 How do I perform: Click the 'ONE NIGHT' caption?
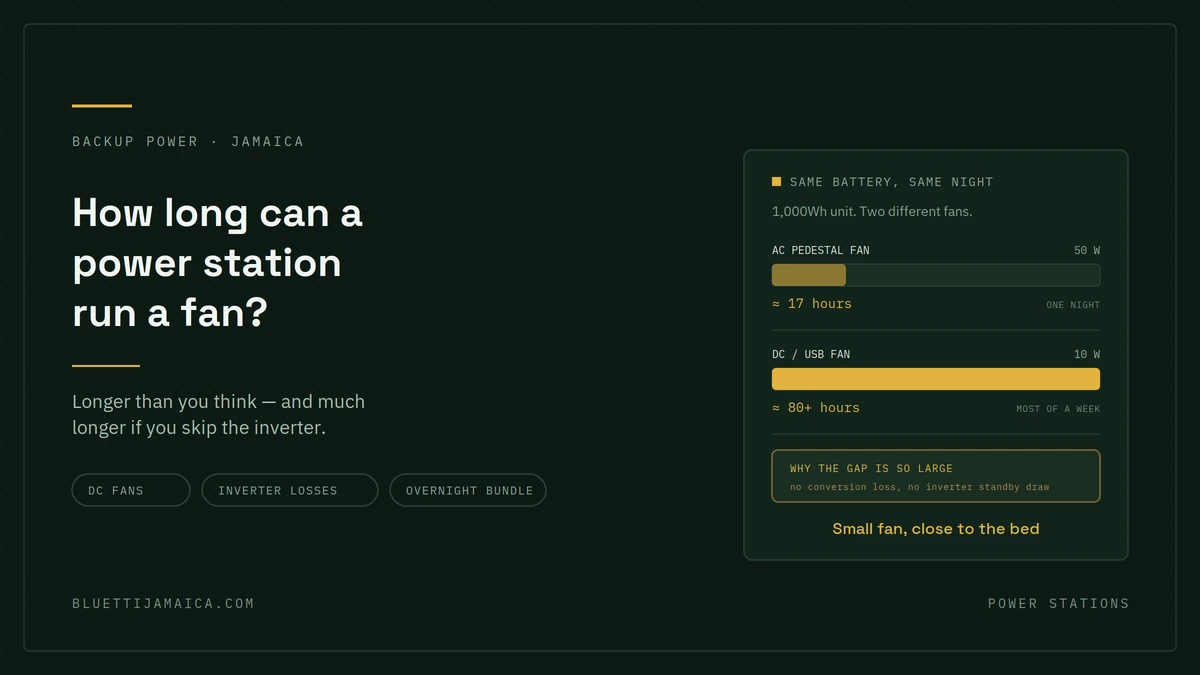1073,305
